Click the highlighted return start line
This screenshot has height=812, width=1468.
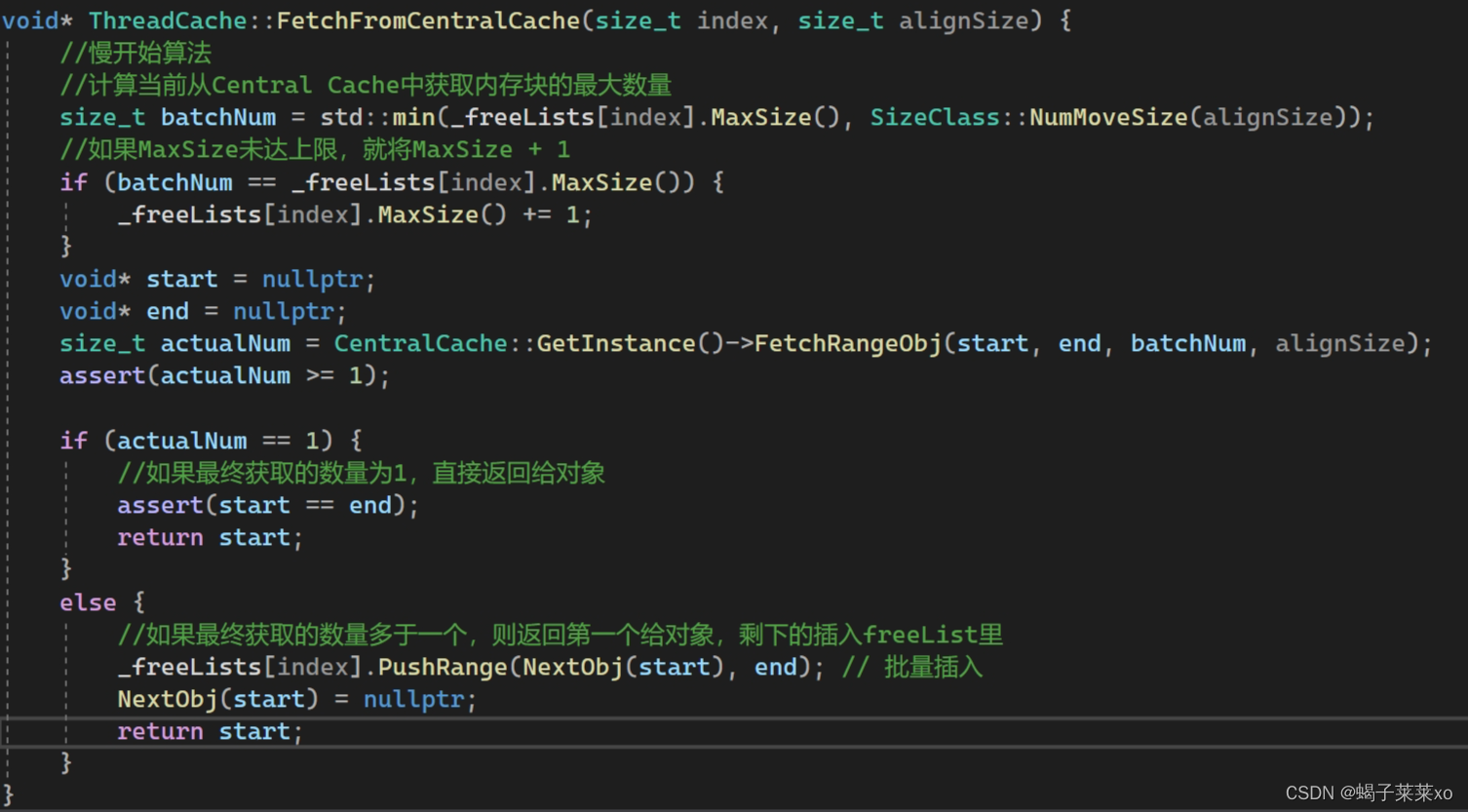[208, 731]
